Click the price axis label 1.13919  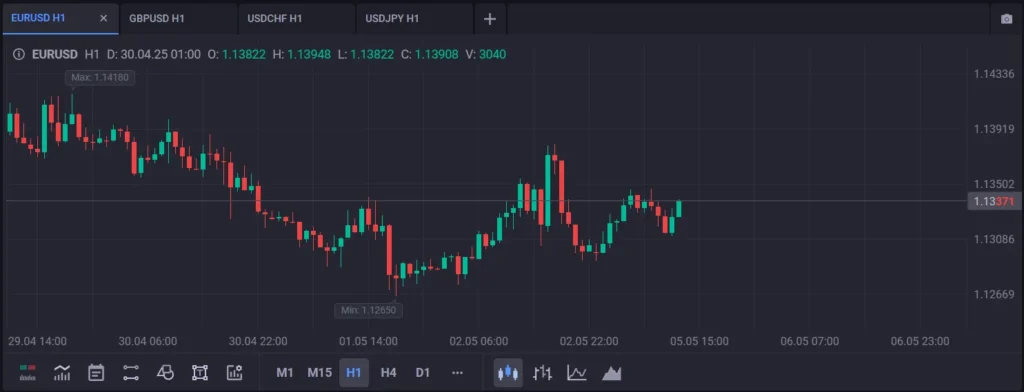[x=994, y=129]
